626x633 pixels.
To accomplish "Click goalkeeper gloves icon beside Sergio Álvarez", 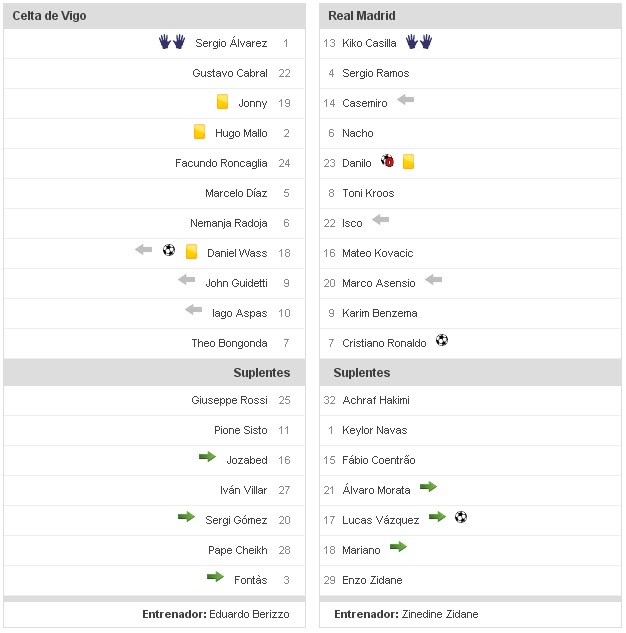I will (172, 42).
